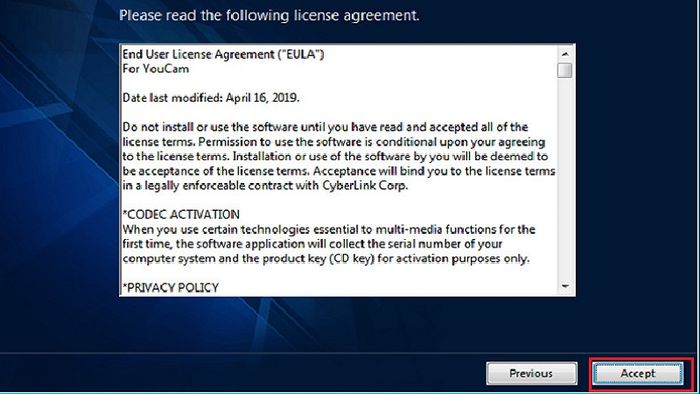Click the Accept button
700x394 pixels.
pos(638,373)
